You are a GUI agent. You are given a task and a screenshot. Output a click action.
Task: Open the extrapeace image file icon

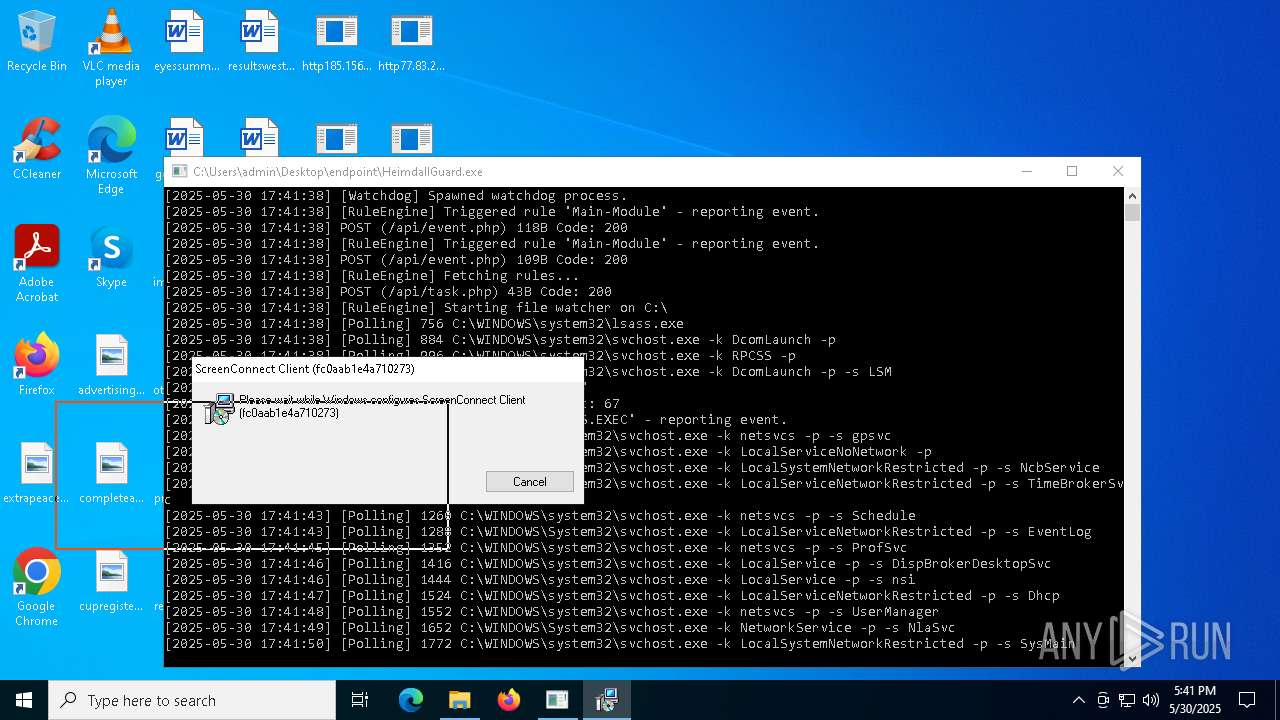37,473
